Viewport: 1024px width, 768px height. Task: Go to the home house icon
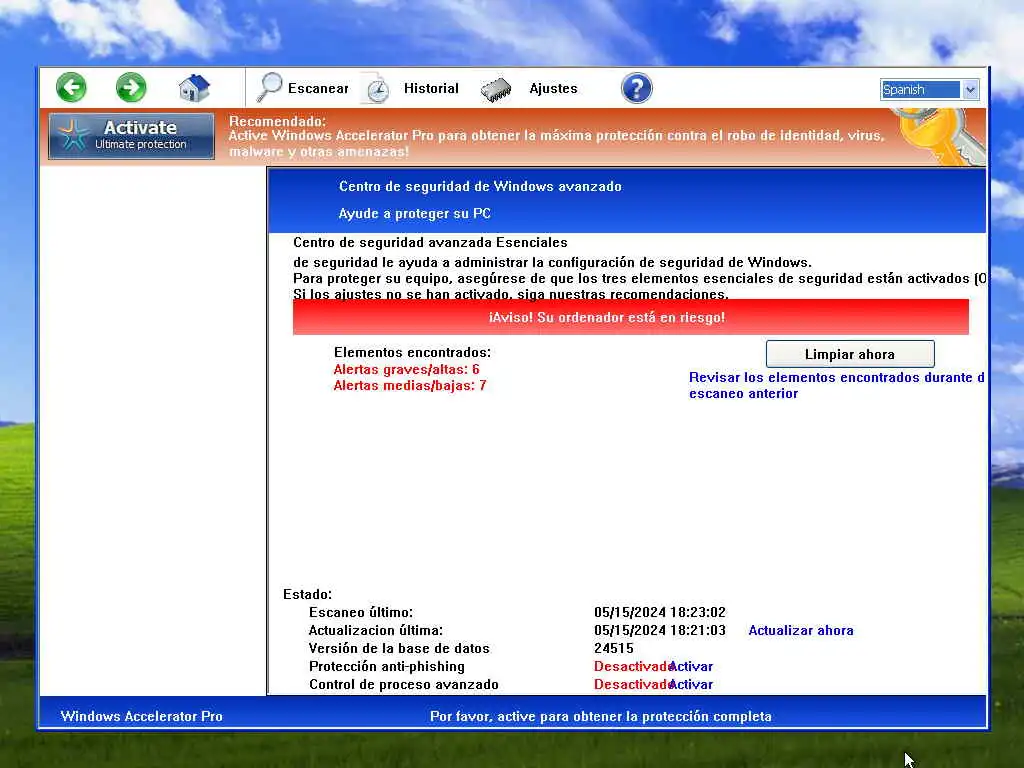click(194, 88)
